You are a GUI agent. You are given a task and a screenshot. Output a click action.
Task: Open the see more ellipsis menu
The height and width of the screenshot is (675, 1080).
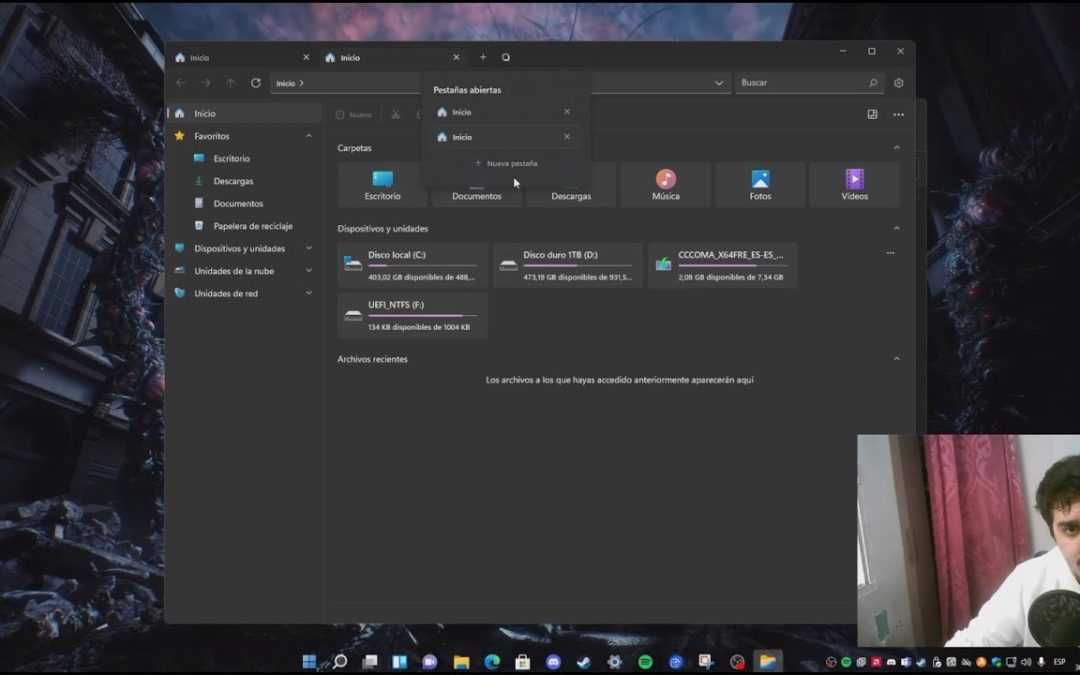pos(898,115)
